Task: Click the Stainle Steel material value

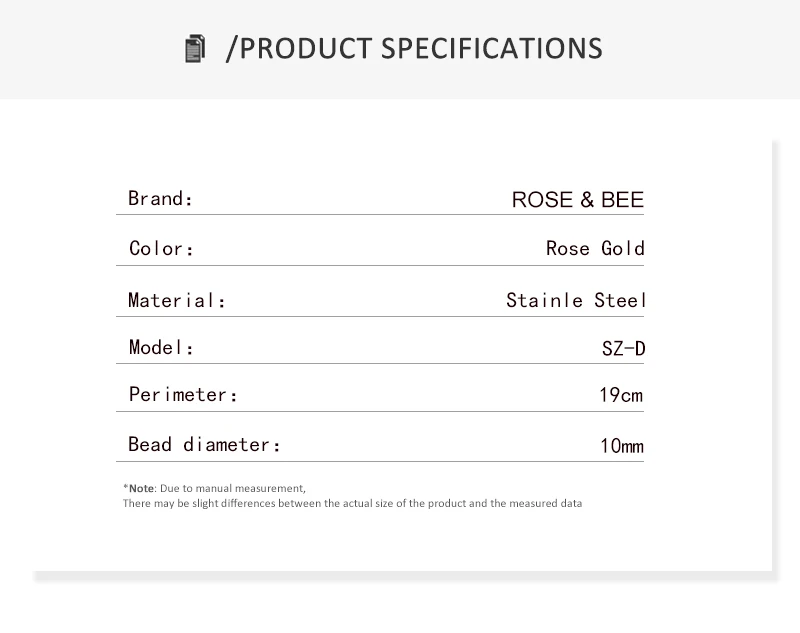Action: (576, 300)
